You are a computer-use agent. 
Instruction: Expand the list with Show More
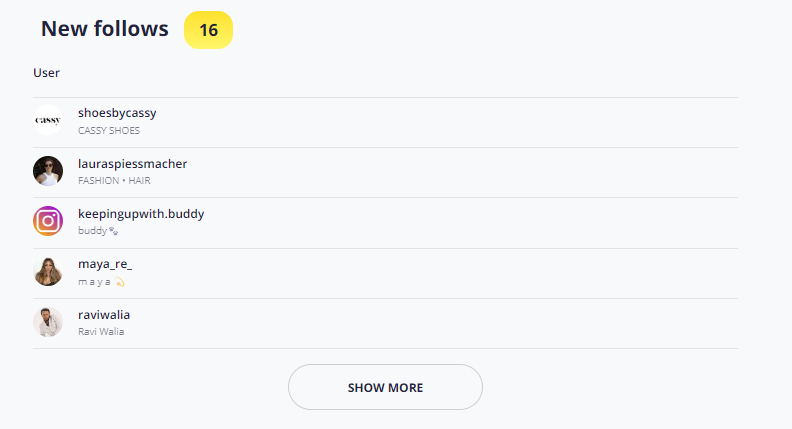click(385, 387)
